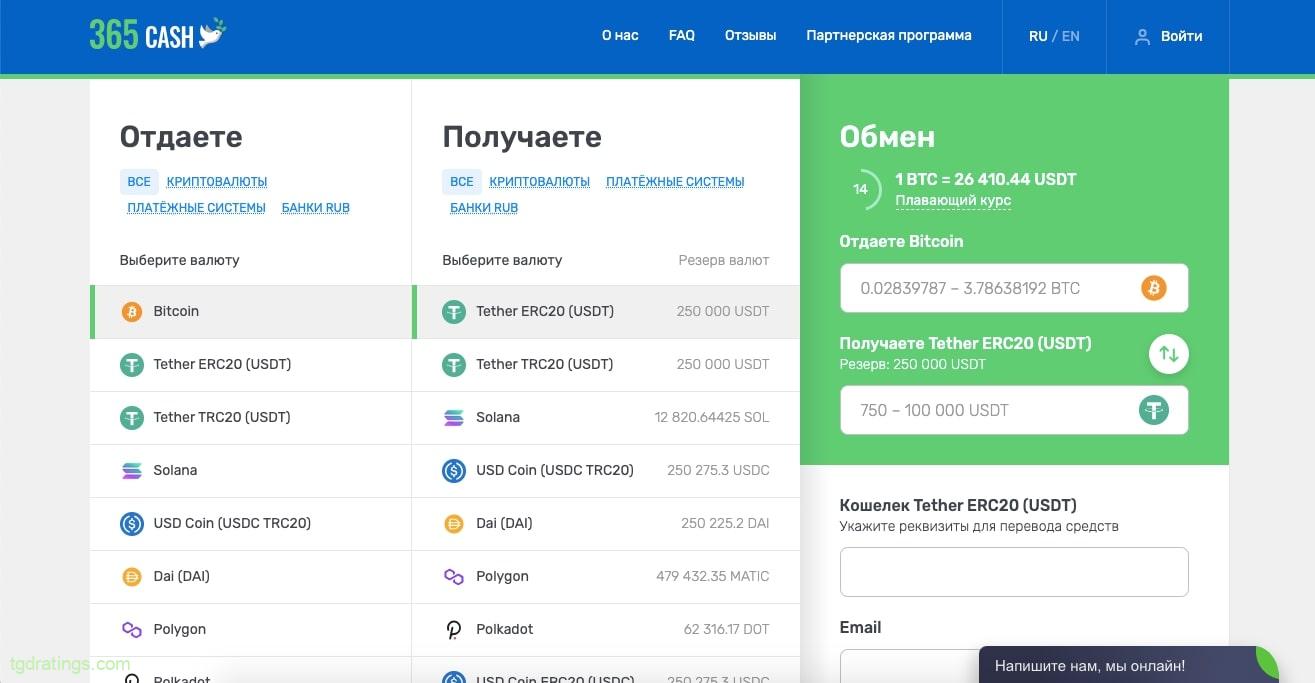Screen dimensions: 1315x683
Task: Click Tether ERC20 icon in Отдаете list
Action: [x=132, y=365]
